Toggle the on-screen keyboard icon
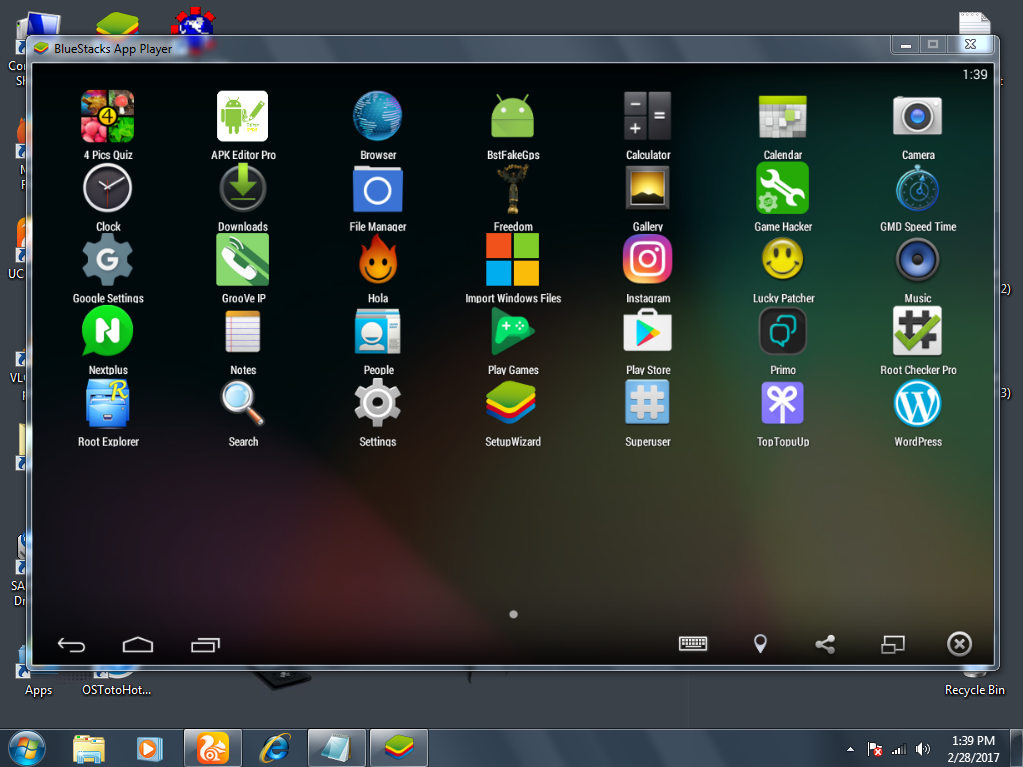This screenshot has width=1023, height=767. pos(693,644)
